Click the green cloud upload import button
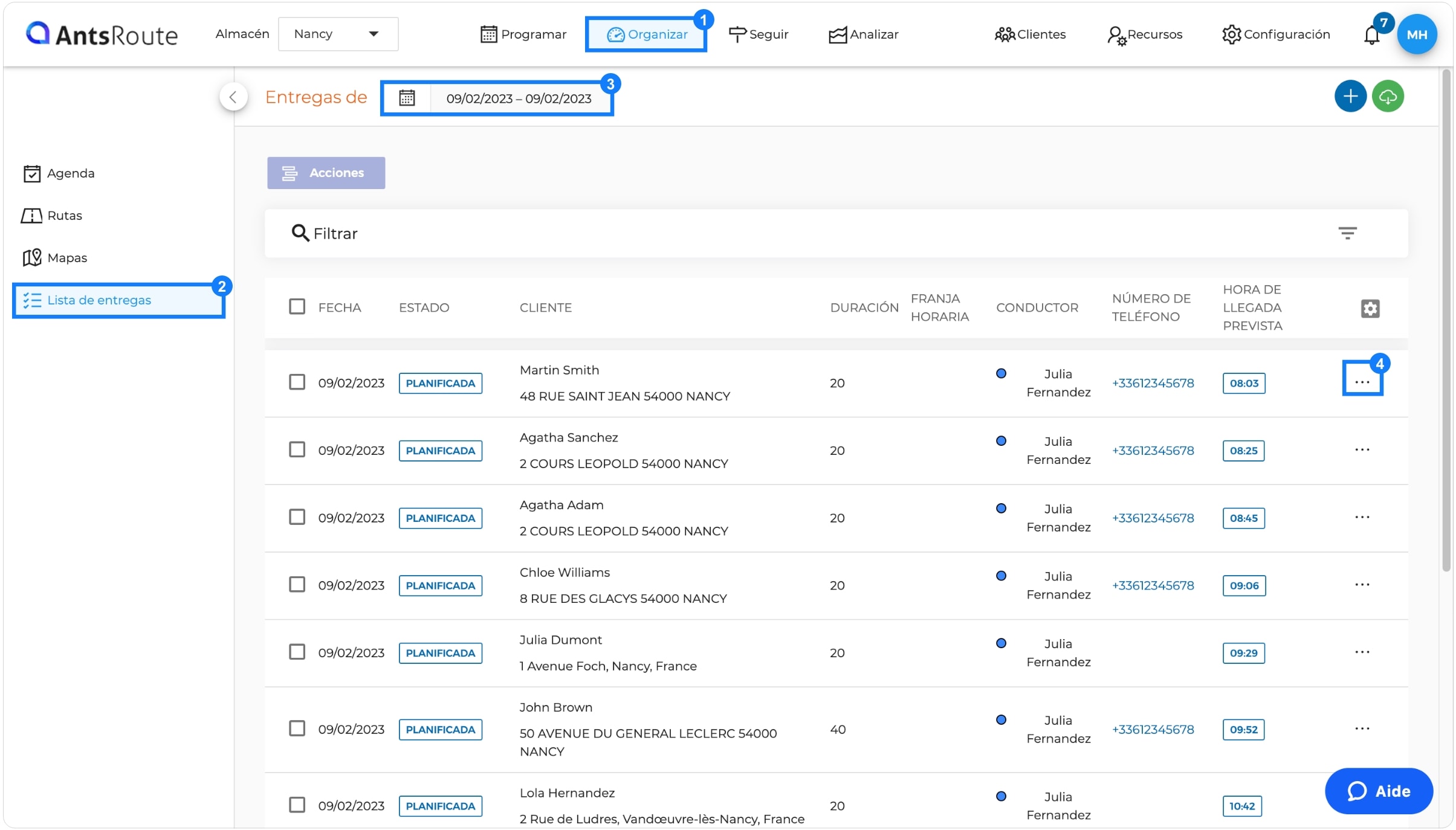 (1388, 96)
